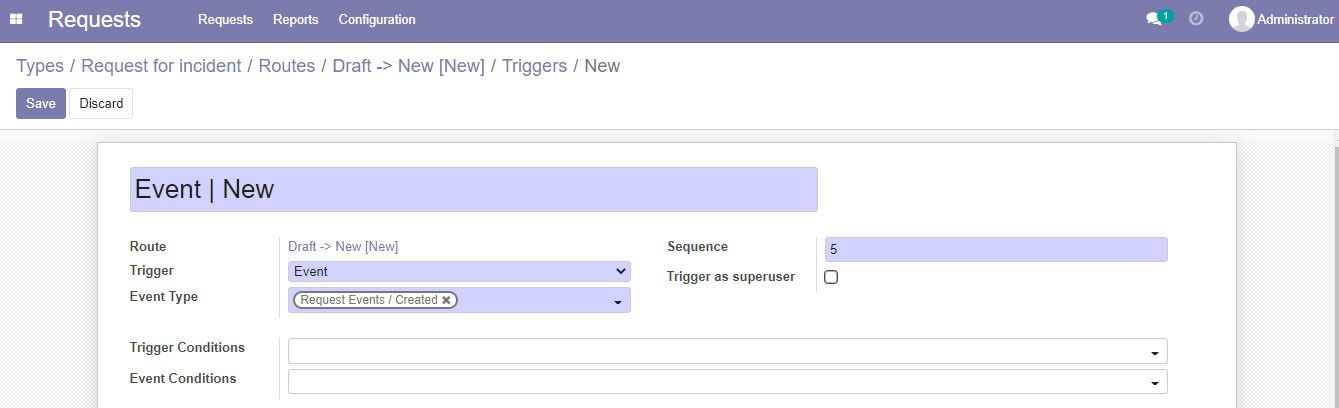Expand the Event Type dropdown arrow
This screenshot has width=1339, height=408.
tap(617, 301)
